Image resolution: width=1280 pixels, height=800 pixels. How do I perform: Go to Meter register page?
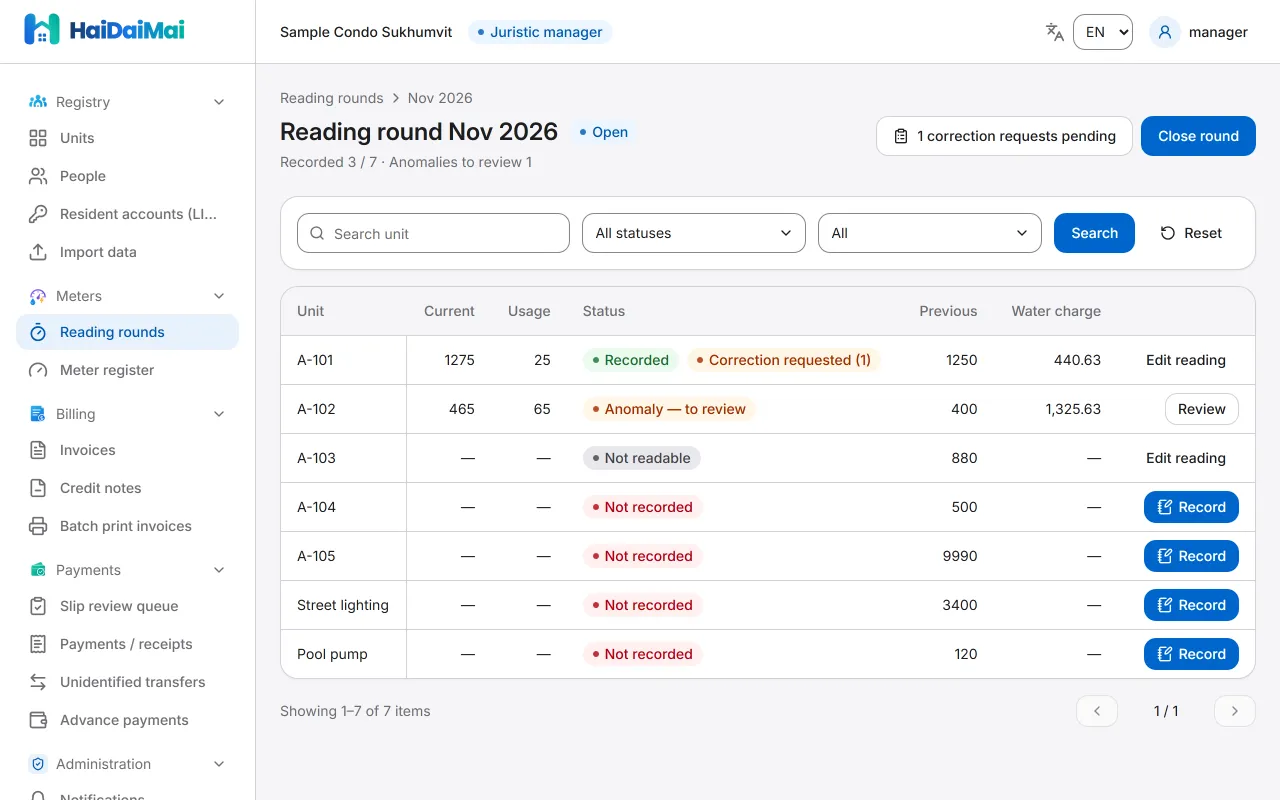(128, 370)
